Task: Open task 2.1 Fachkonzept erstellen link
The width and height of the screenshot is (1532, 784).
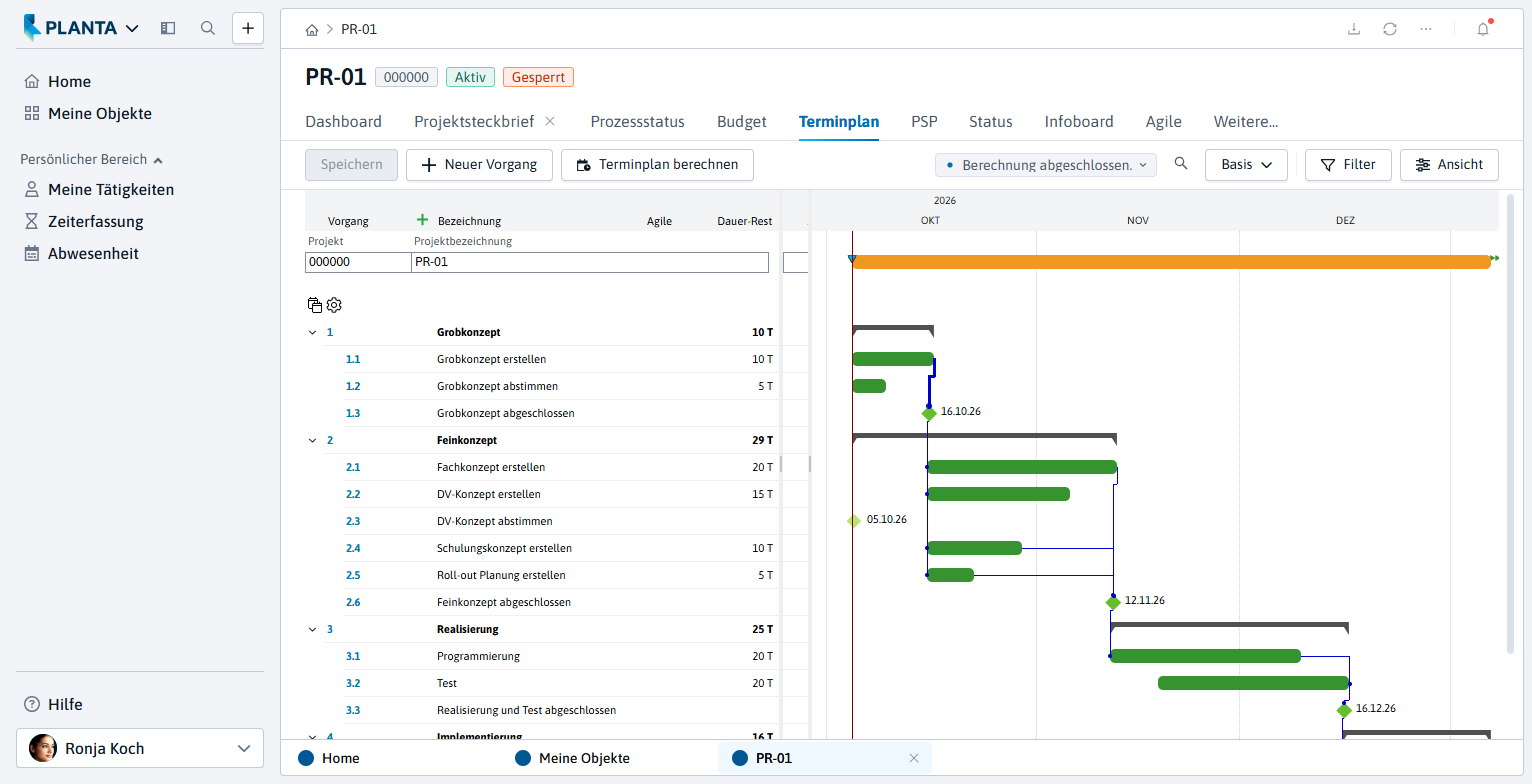Action: pyautogui.click(x=353, y=467)
